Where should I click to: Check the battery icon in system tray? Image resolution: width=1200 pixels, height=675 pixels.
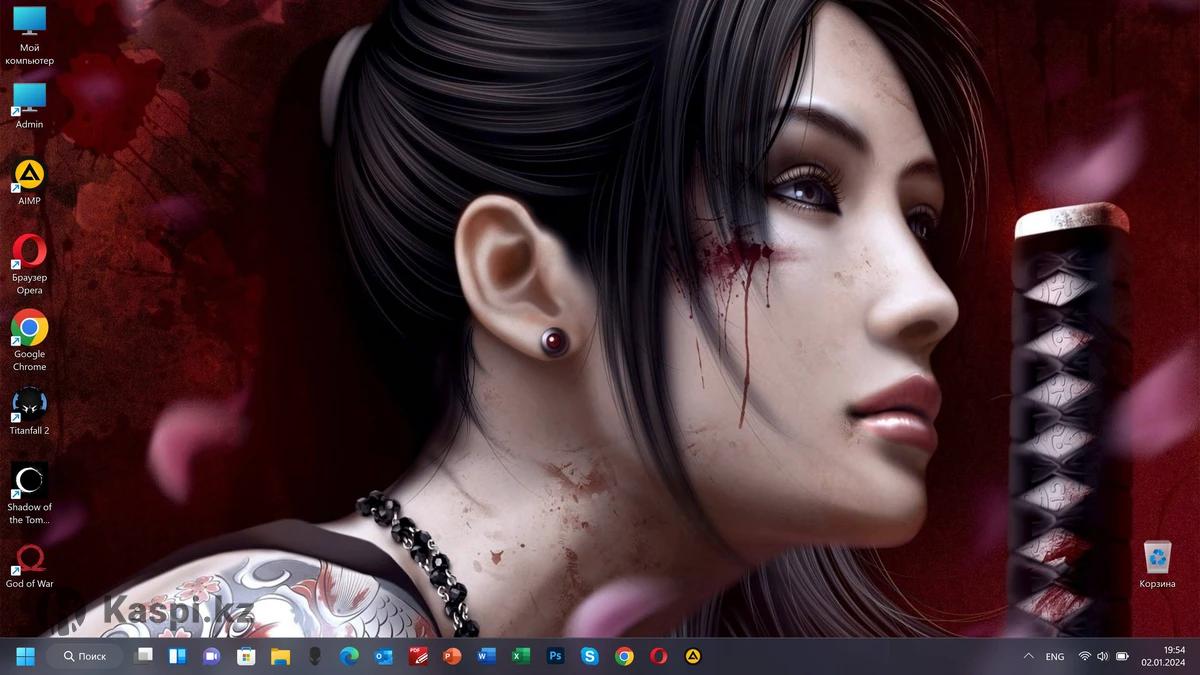point(1121,656)
